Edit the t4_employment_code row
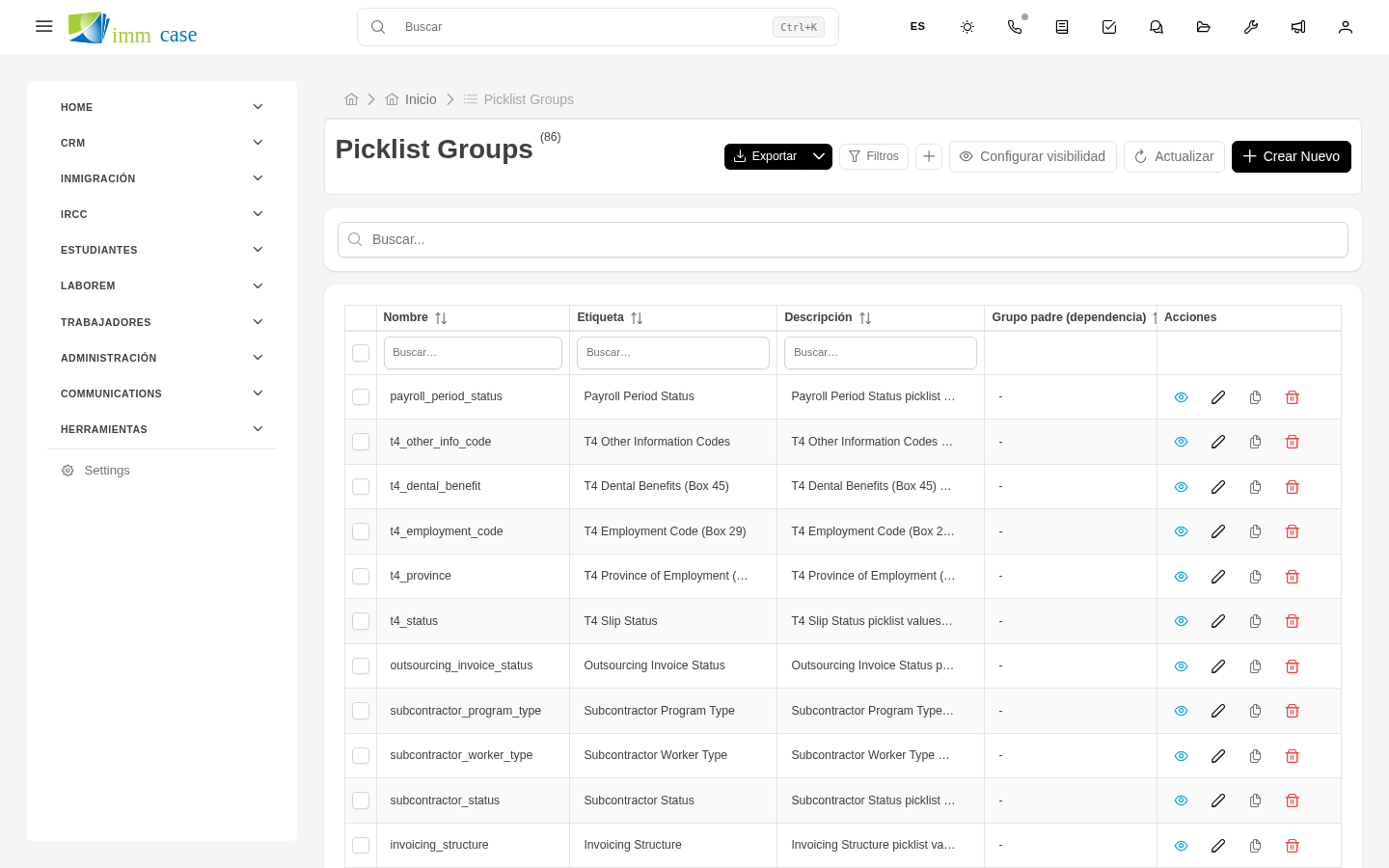This screenshot has width=1389, height=868. pyautogui.click(x=1218, y=531)
